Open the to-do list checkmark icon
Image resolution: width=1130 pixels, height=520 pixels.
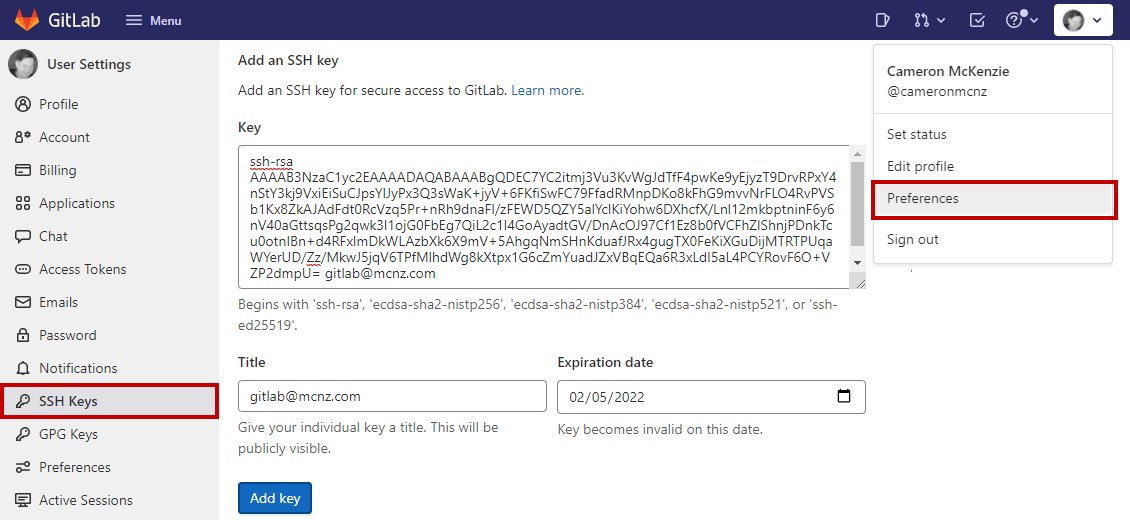tap(978, 20)
